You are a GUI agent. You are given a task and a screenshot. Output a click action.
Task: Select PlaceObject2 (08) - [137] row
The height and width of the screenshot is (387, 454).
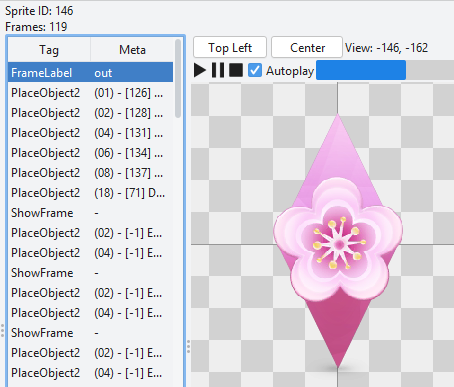point(90,173)
